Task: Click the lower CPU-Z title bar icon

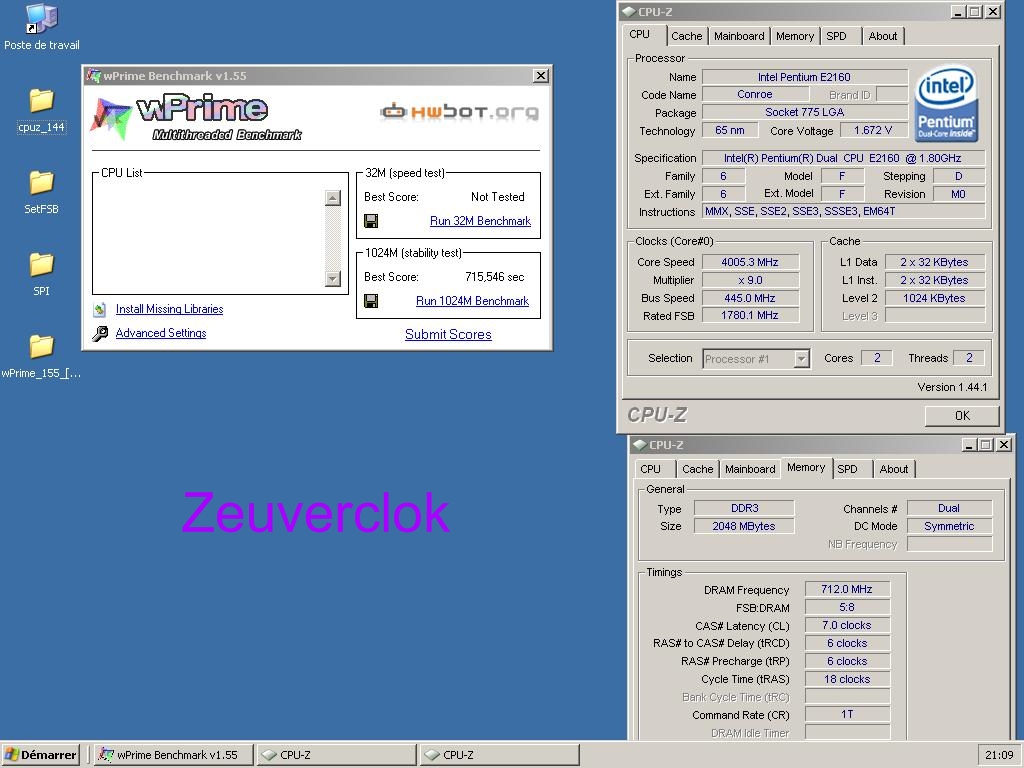Action: point(639,445)
